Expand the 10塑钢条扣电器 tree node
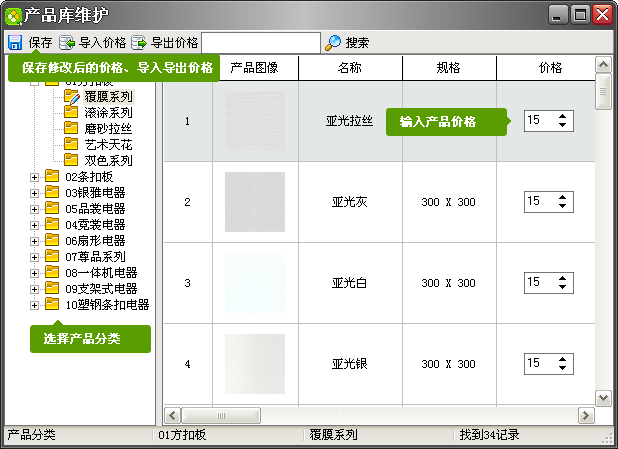Image resolution: width=618 pixels, height=449 pixels. (35, 305)
